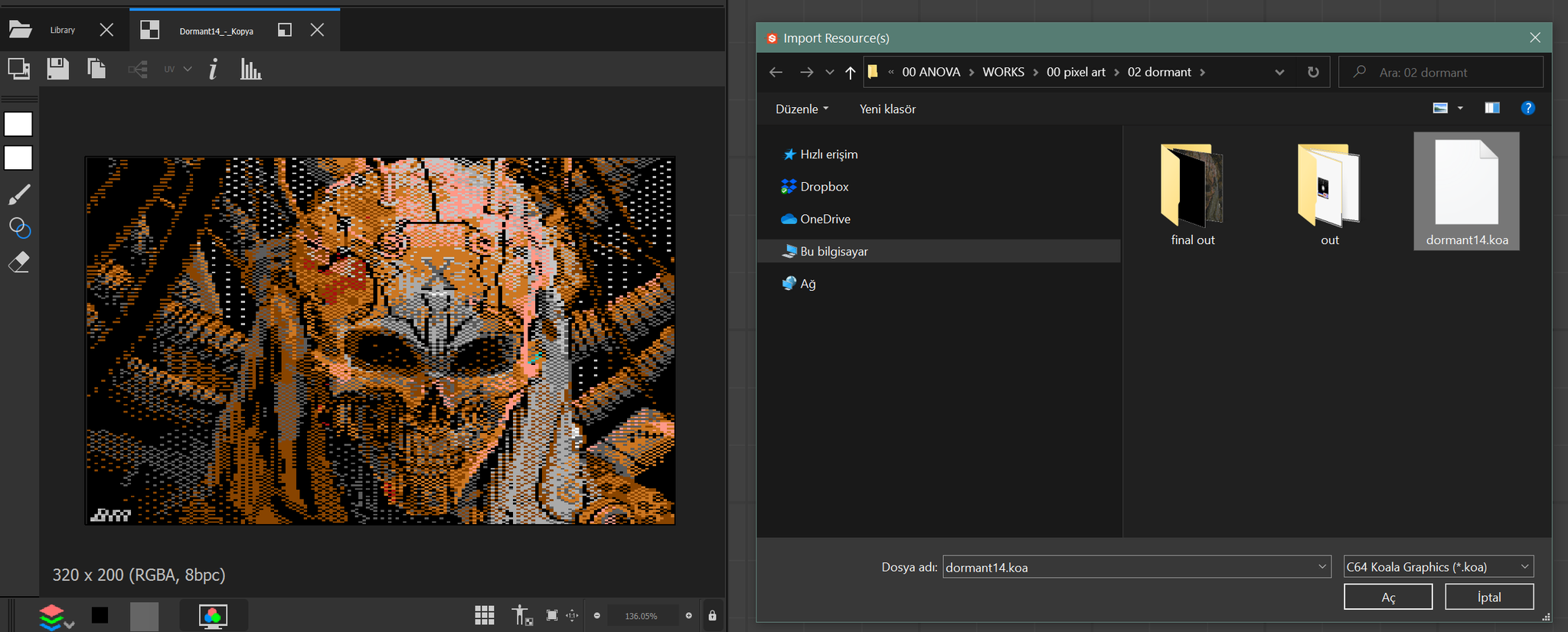
Task: Refresh the 02 dormant folder listing
Action: coord(1313,72)
